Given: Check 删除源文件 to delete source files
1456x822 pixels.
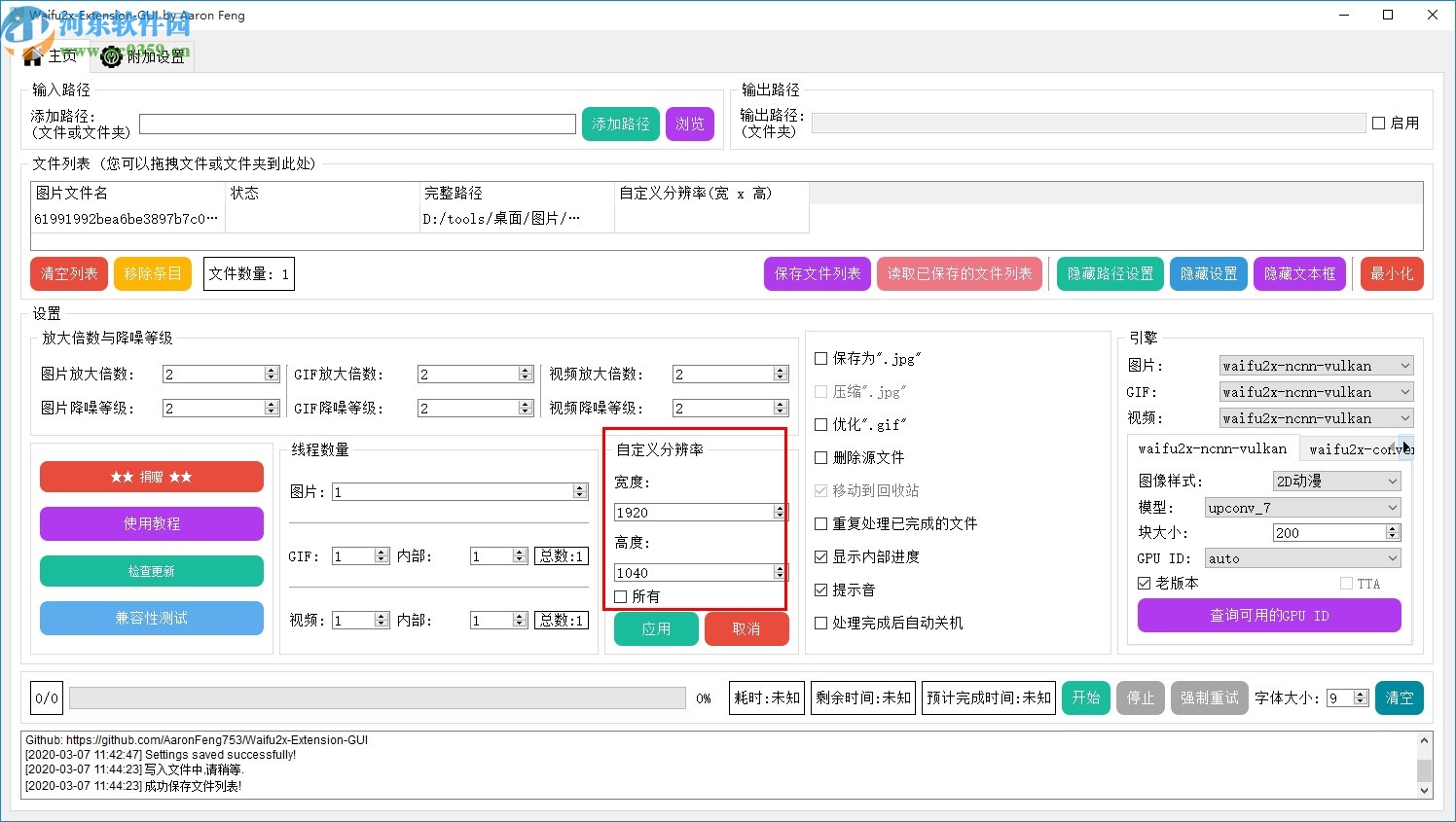Looking at the screenshot, I should click(820, 457).
